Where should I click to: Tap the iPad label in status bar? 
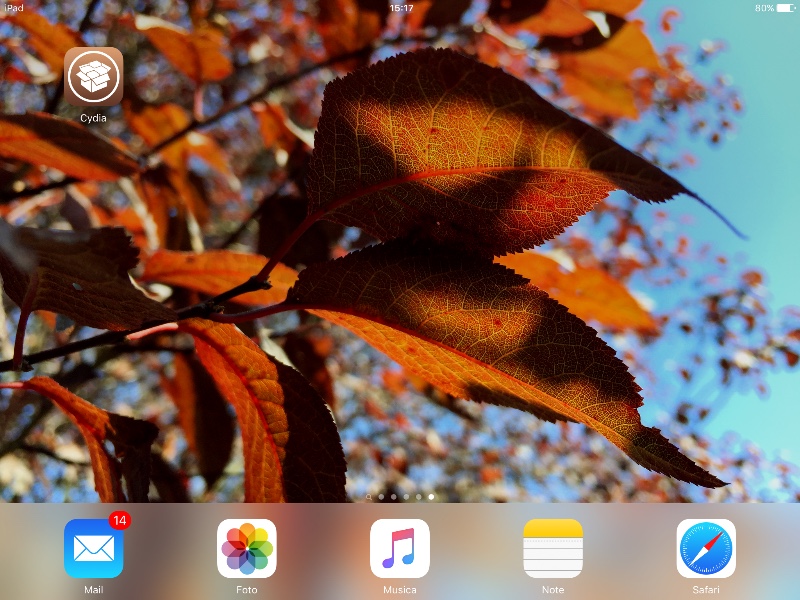[x=14, y=8]
